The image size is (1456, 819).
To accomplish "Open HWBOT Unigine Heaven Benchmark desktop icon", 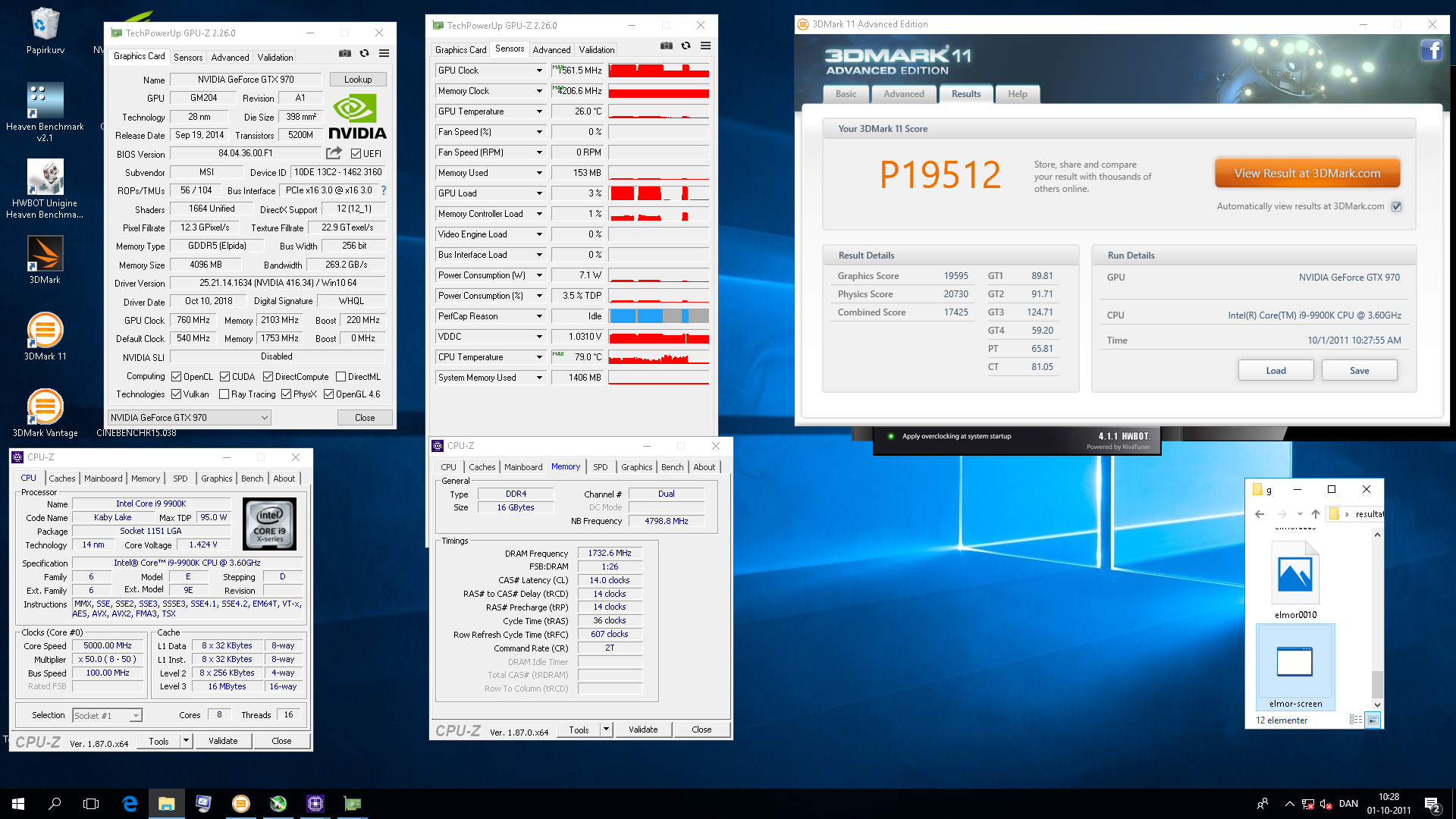I will coord(45,189).
